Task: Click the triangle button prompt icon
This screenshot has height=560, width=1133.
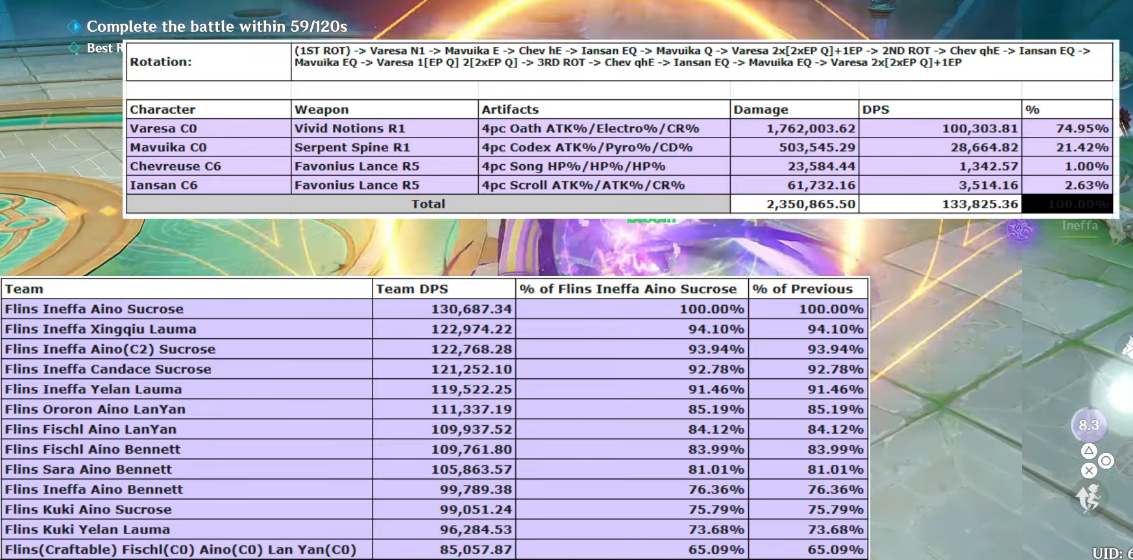Action: tap(1089, 451)
